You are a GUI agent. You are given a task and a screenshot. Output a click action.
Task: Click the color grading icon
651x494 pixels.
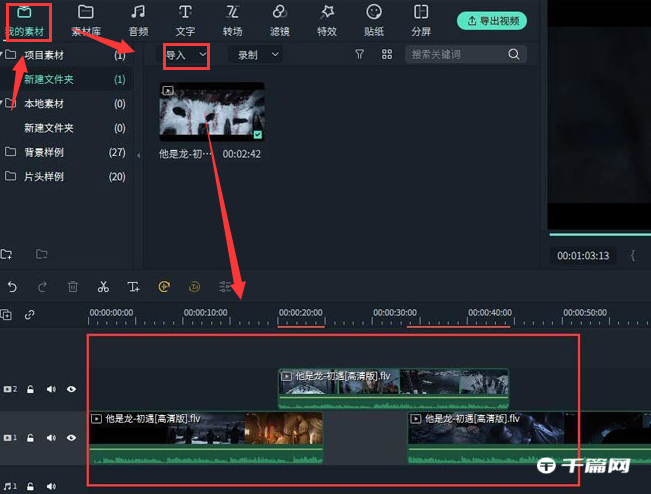pos(194,286)
